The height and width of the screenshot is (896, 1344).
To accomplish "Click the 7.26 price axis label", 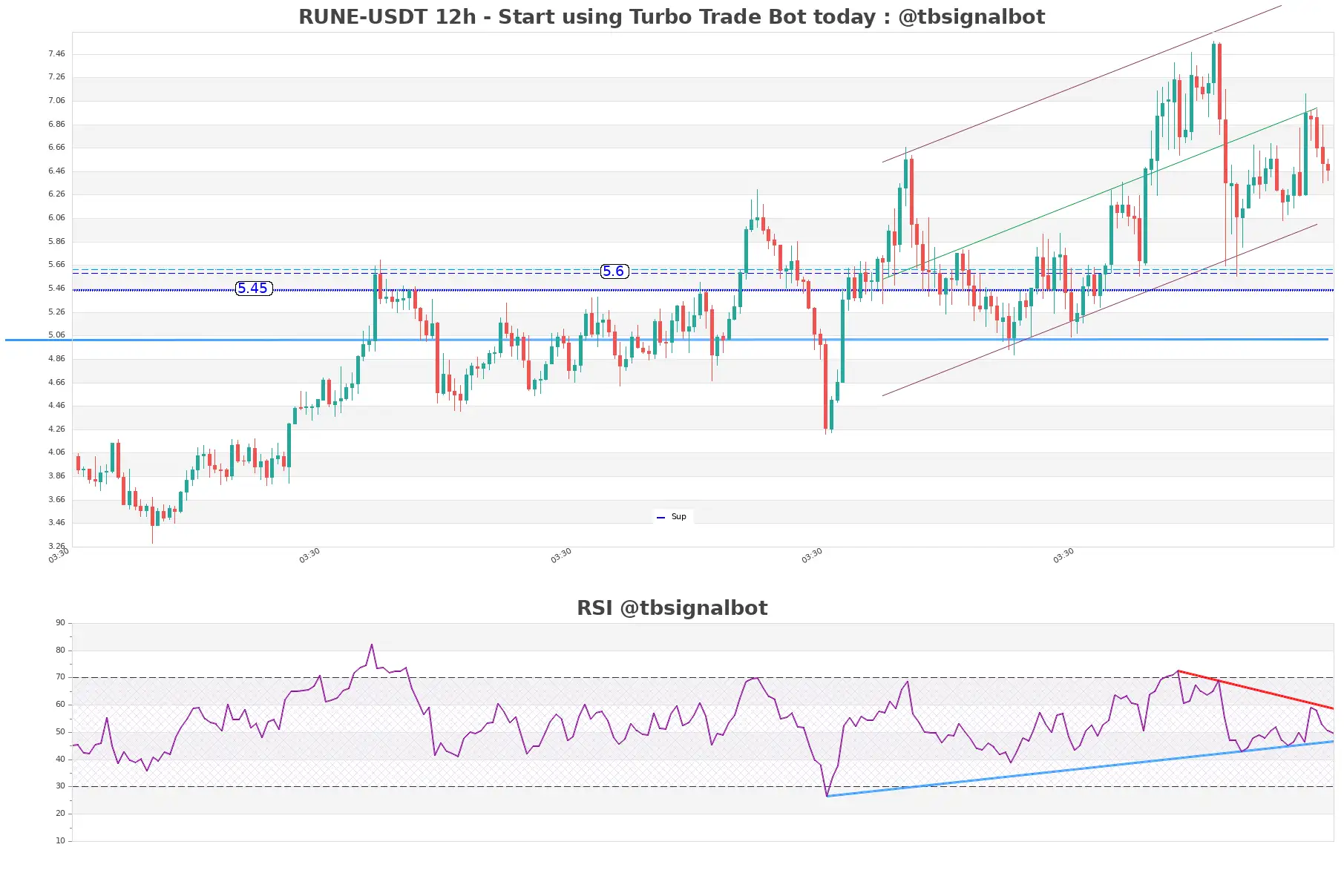I will (56, 76).
